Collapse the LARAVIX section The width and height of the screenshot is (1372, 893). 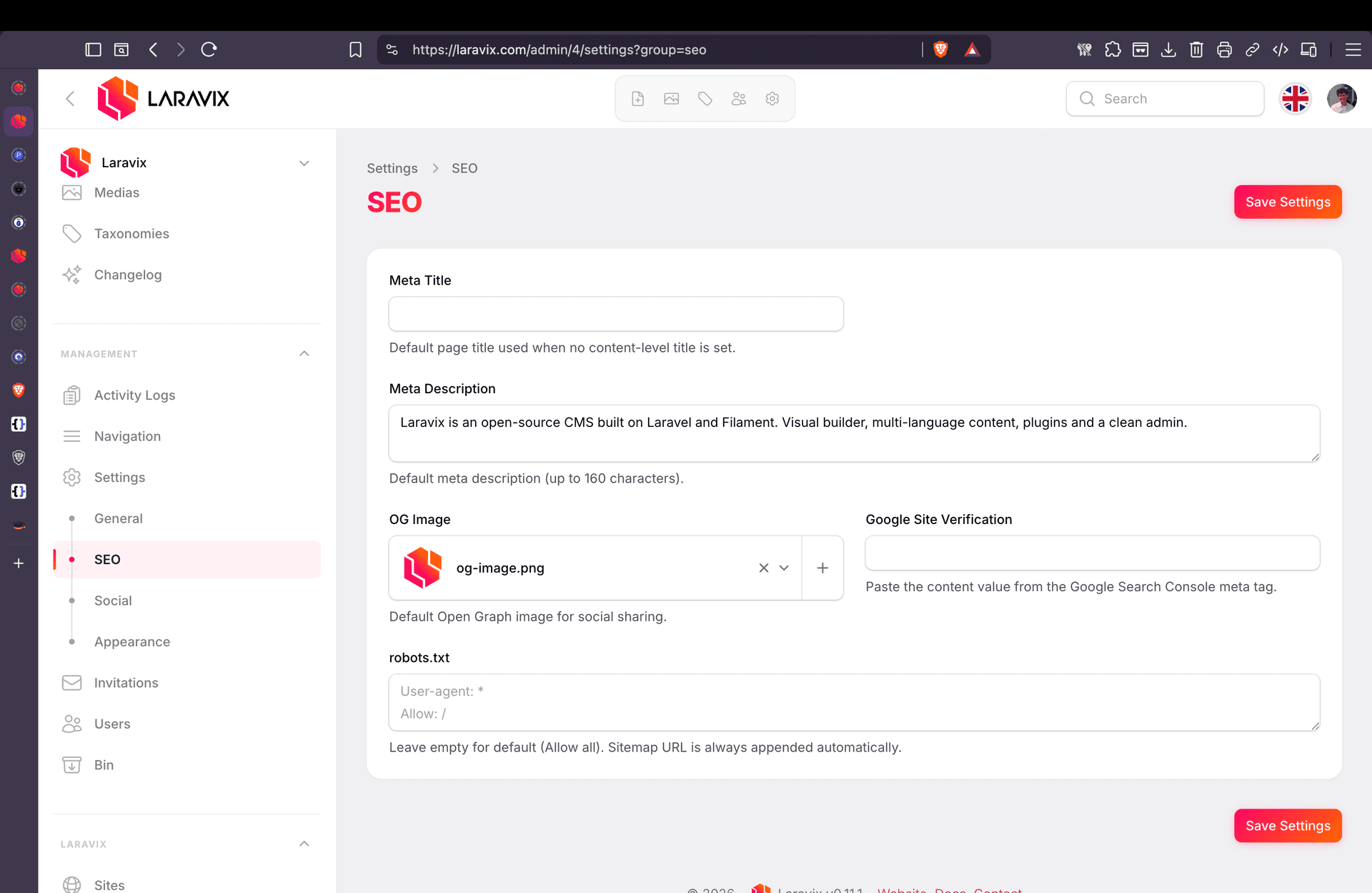pyautogui.click(x=304, y=844)
